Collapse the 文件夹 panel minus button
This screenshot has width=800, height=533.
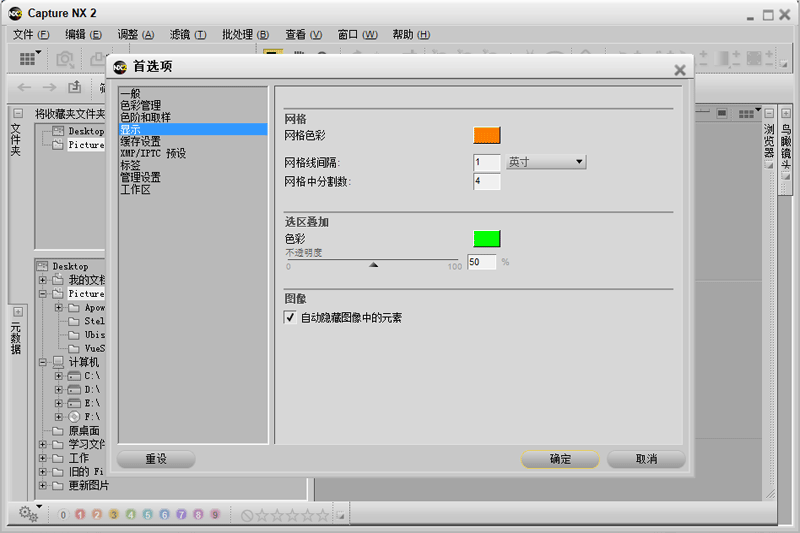pos(18,113)
